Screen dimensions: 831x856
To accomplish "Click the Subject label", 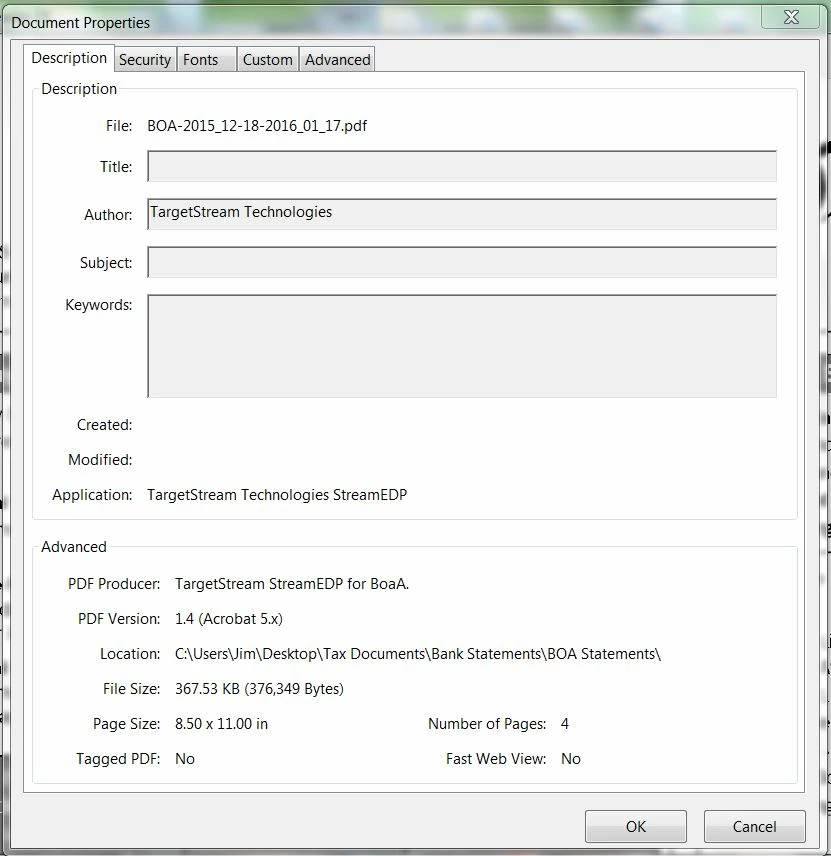I will (106, 263).
